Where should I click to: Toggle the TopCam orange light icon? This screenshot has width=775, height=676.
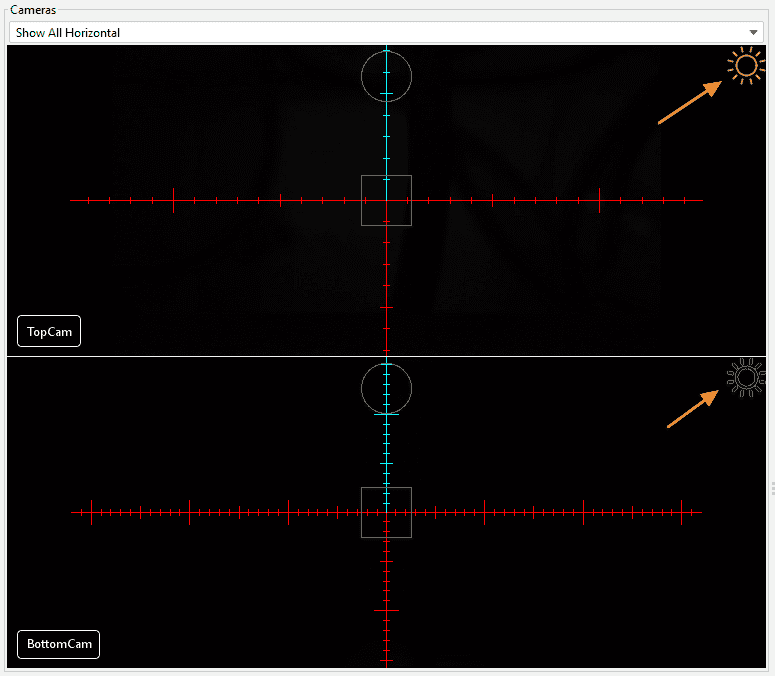tap(745, 67)
